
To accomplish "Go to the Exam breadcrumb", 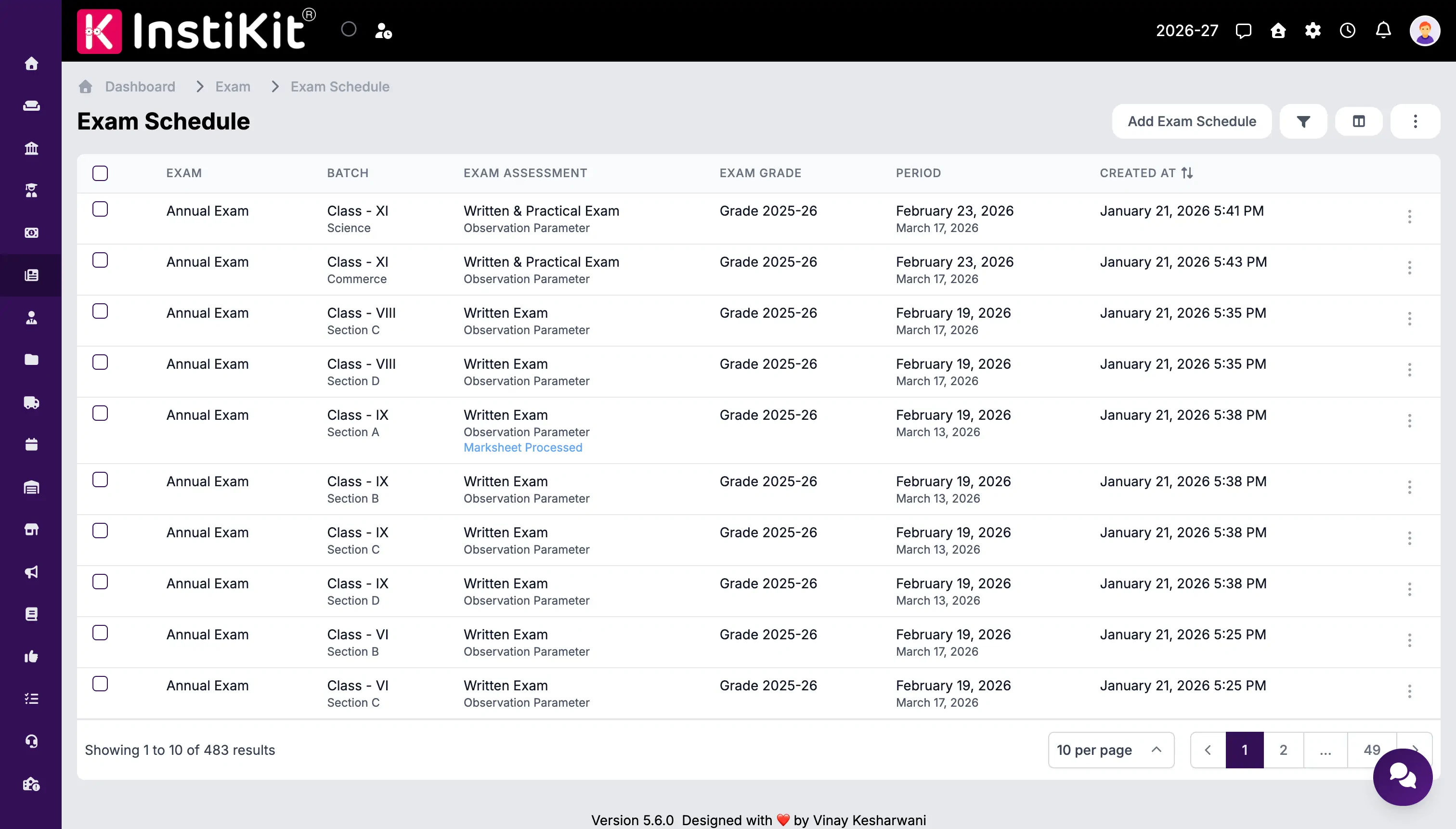I will (233, 87).
